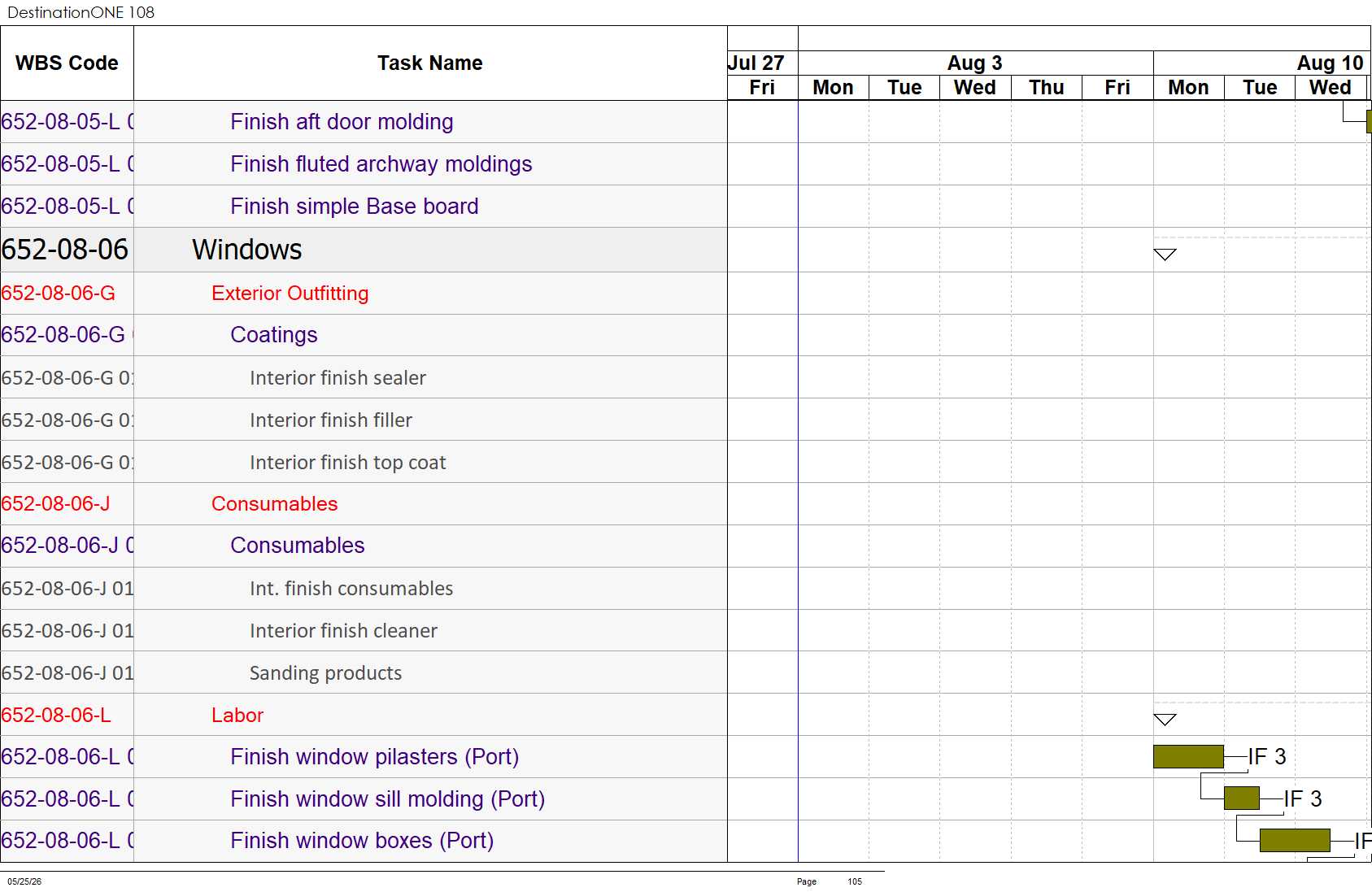The height and width of the screenshot is (892, 1372).
Task: Click the IF 3 label beside pilasters bar
Action: coord(1267,756)
